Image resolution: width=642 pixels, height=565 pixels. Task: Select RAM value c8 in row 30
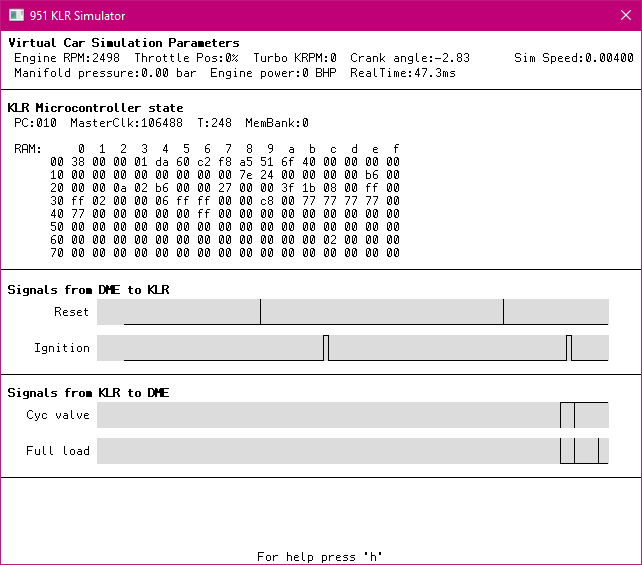(x=267, y=201)
